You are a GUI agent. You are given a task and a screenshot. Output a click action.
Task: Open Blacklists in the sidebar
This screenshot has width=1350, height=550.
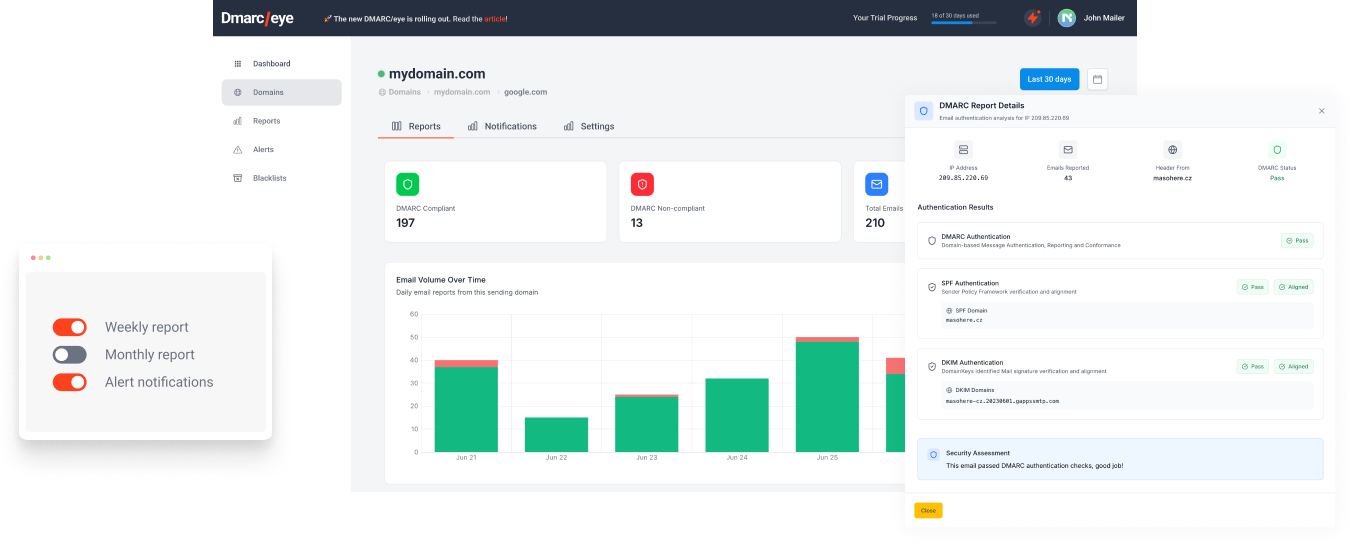[x=269, y=178]
